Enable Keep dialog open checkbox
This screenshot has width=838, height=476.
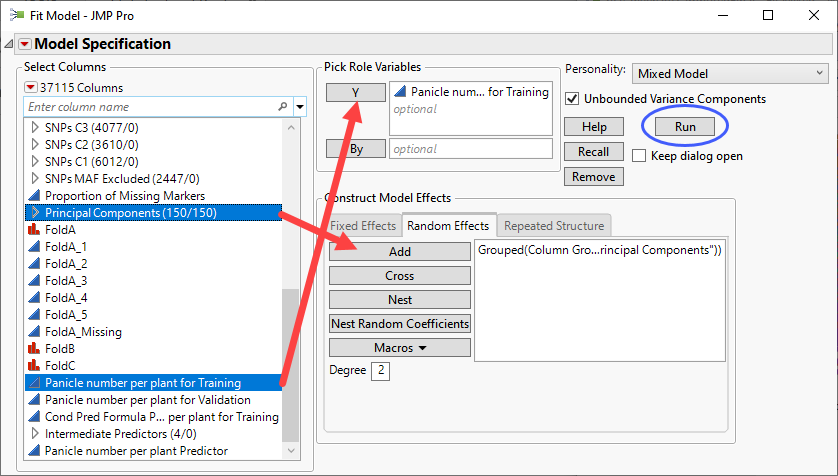(x=640, y=156)
